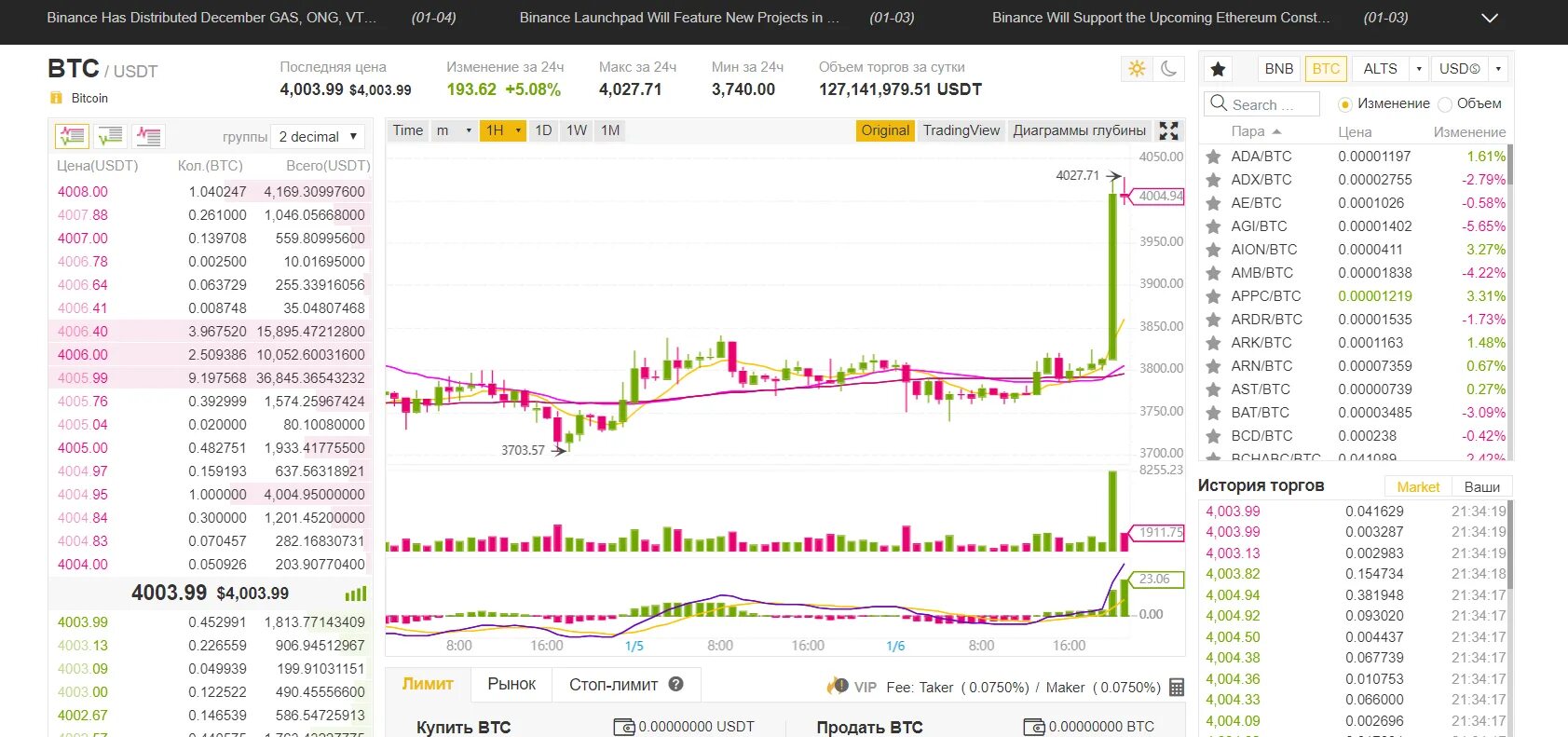Favorite the BAT/BTC pair star

pos(1213,413)
